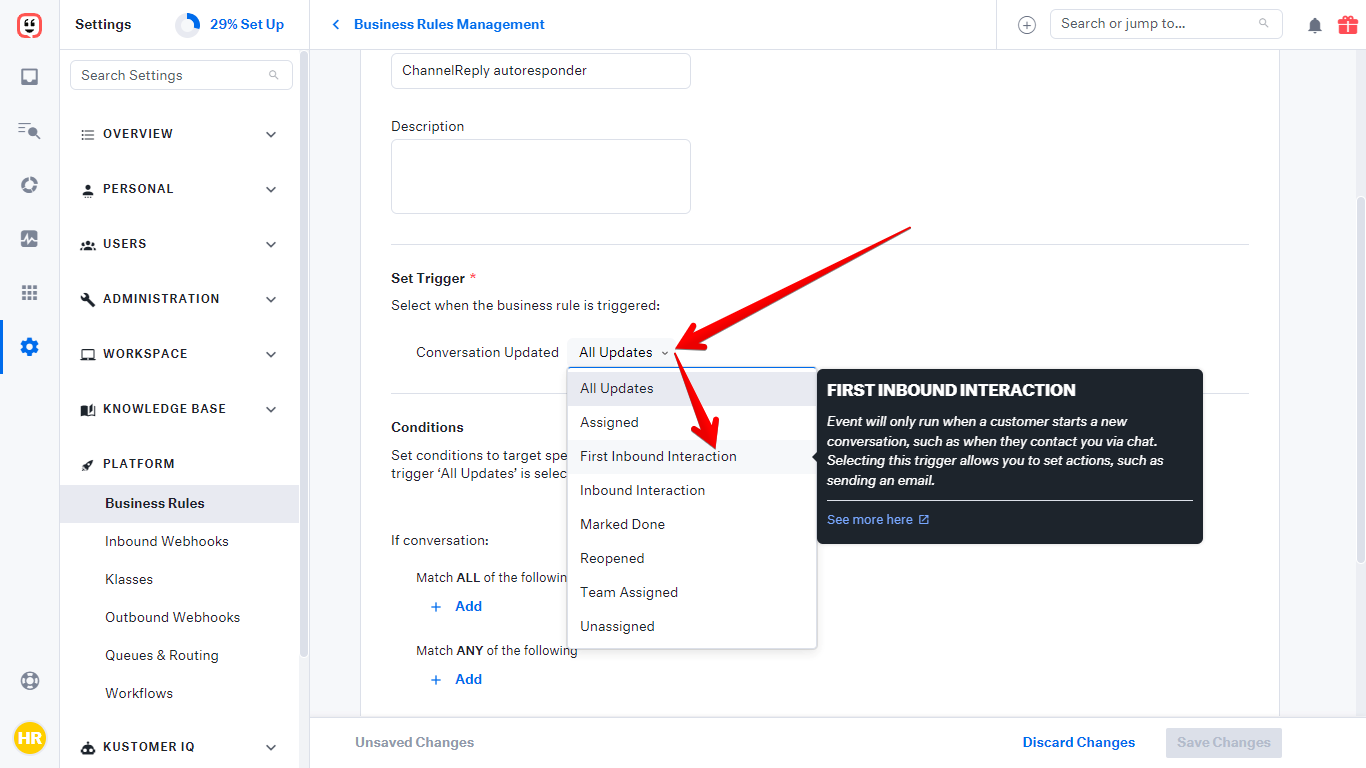The width and height of the screenshot is (1366, 768).
Task: Click the 29% setup progress circle
Action: pos(187,25)
